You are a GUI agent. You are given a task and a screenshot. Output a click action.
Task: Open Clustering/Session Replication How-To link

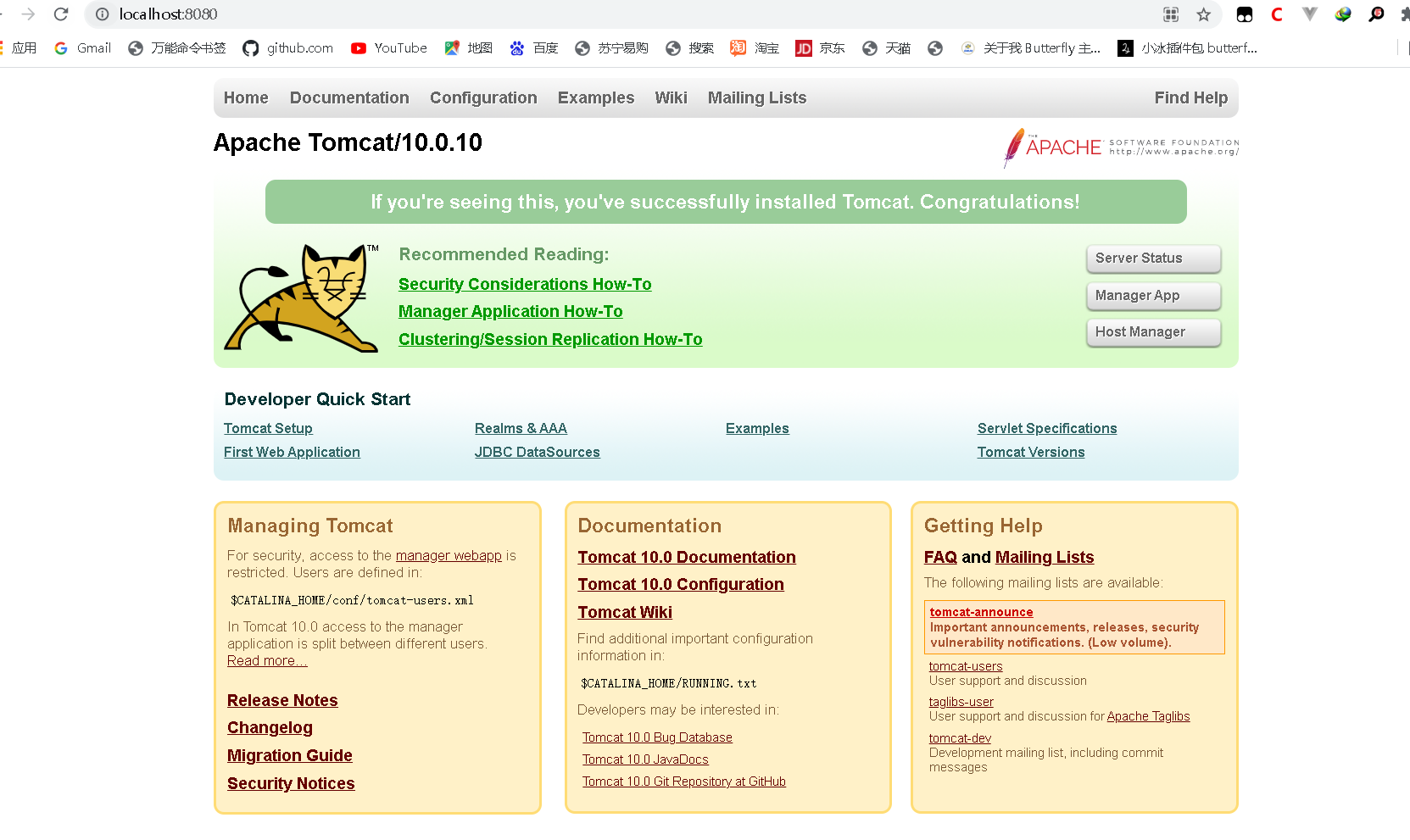click(x=550, y=339)
